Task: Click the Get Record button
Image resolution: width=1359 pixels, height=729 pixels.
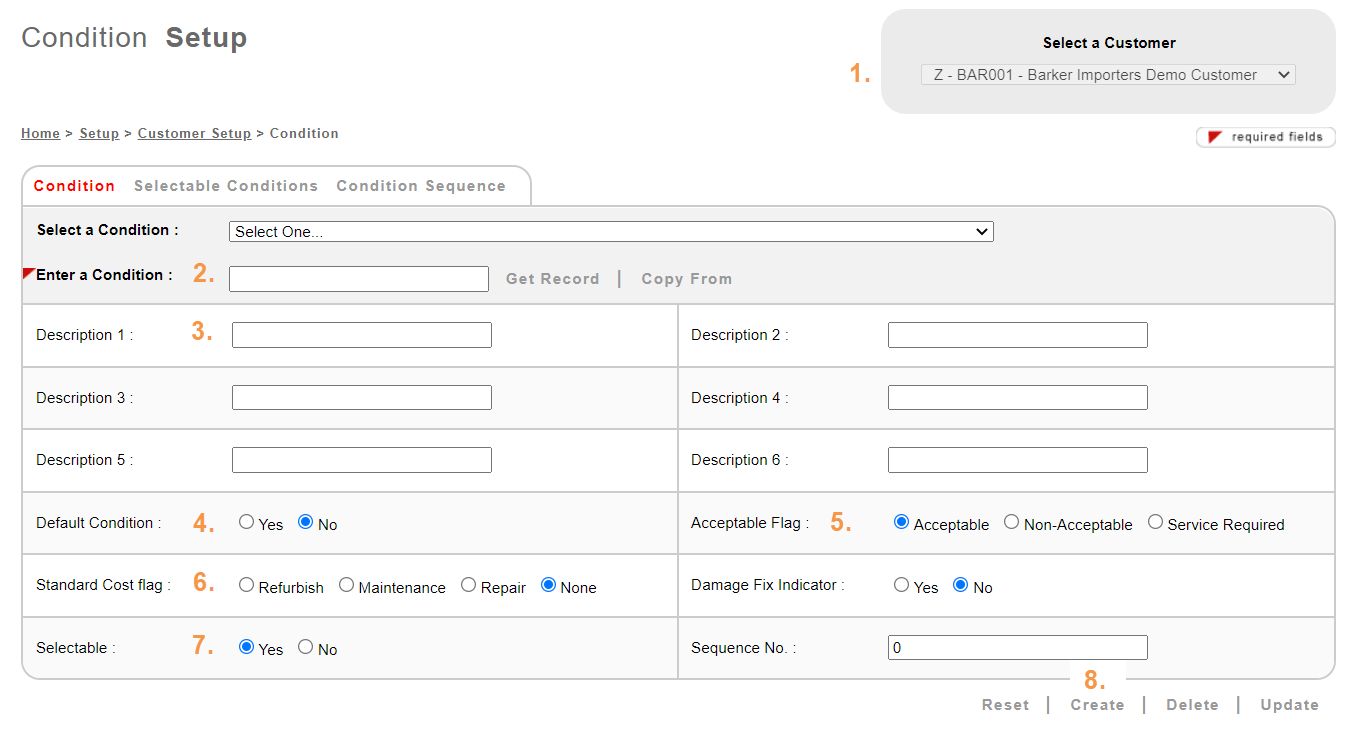Action: (x=552, y=279)
